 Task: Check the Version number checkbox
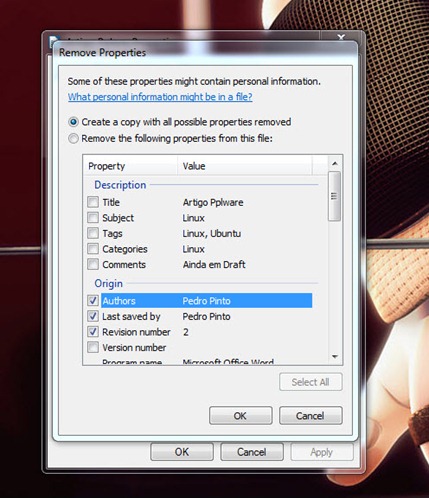[x=93, y=347]
